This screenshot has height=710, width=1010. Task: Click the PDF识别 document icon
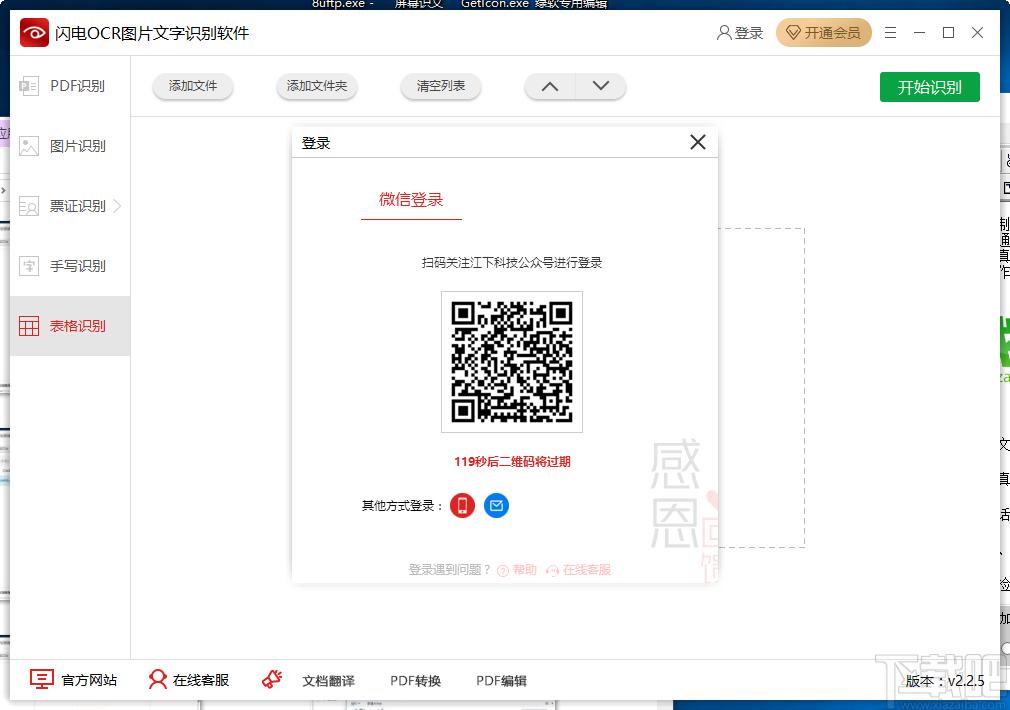click(x=29, y=86)
